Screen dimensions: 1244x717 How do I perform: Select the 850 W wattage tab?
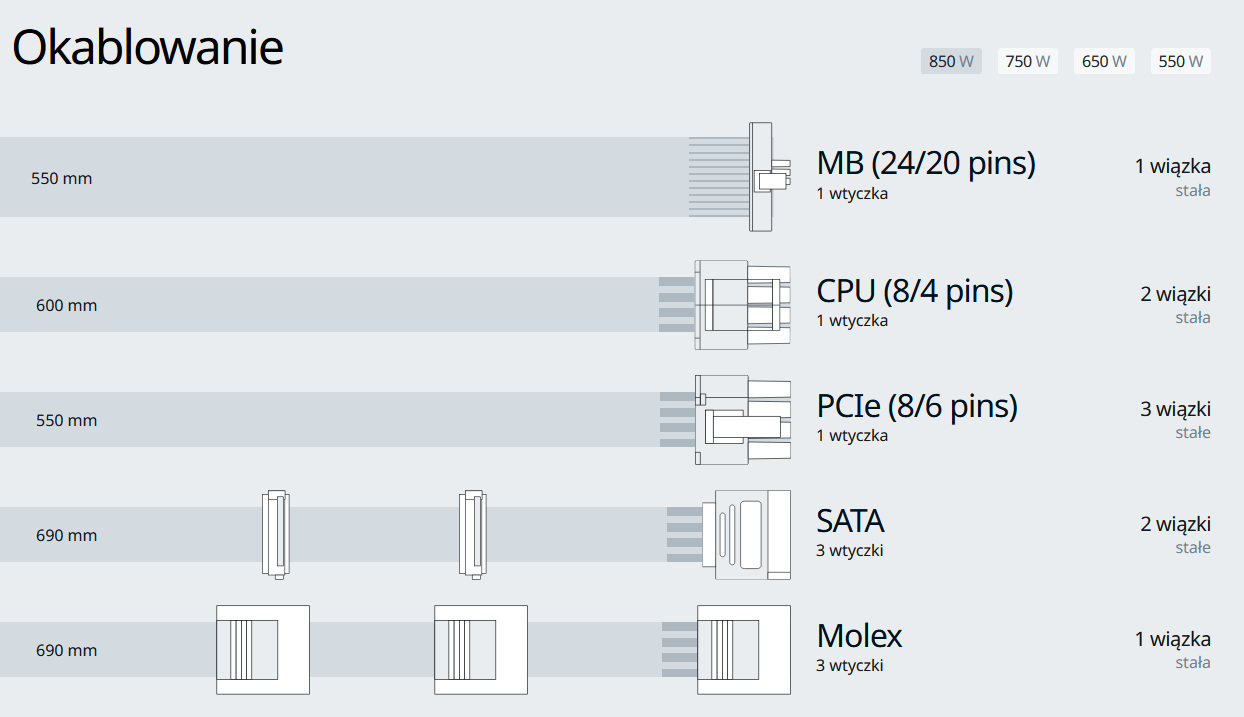pos(951,61)
